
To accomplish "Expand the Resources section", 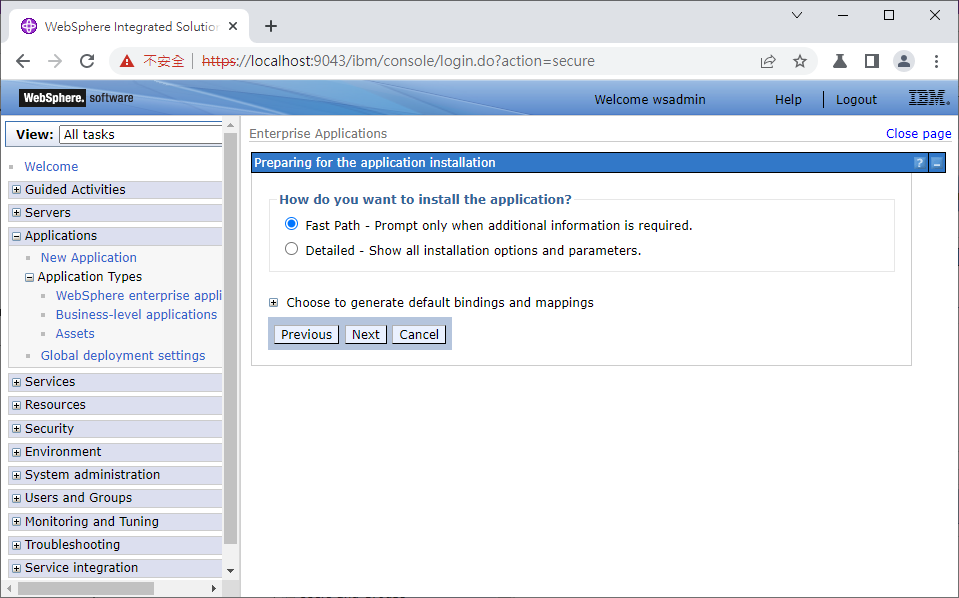I will click(x=17, y=405).
